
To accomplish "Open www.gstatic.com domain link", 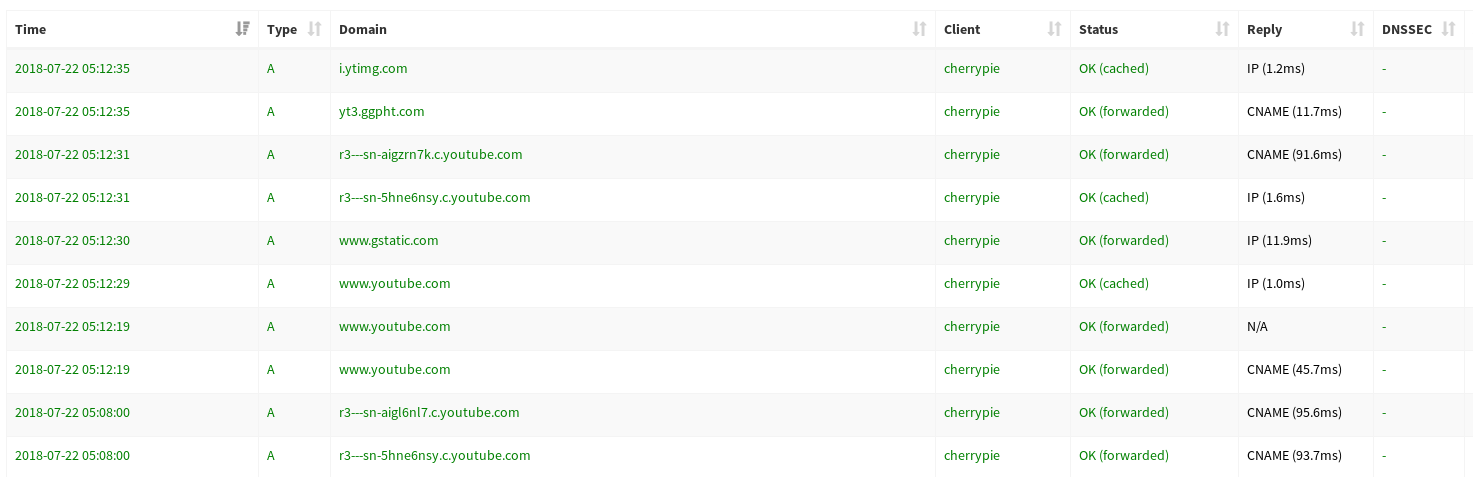I will (388, 241).
